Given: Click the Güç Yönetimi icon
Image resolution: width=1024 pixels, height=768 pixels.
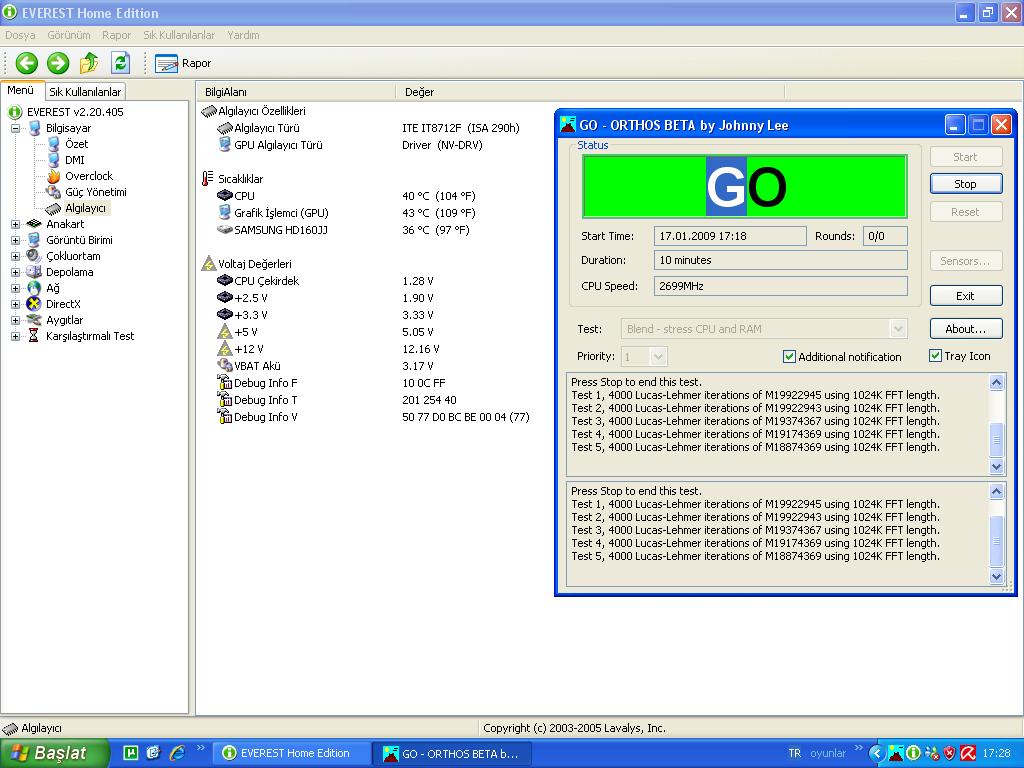Looking at the screenshot, I should [53, 193].
